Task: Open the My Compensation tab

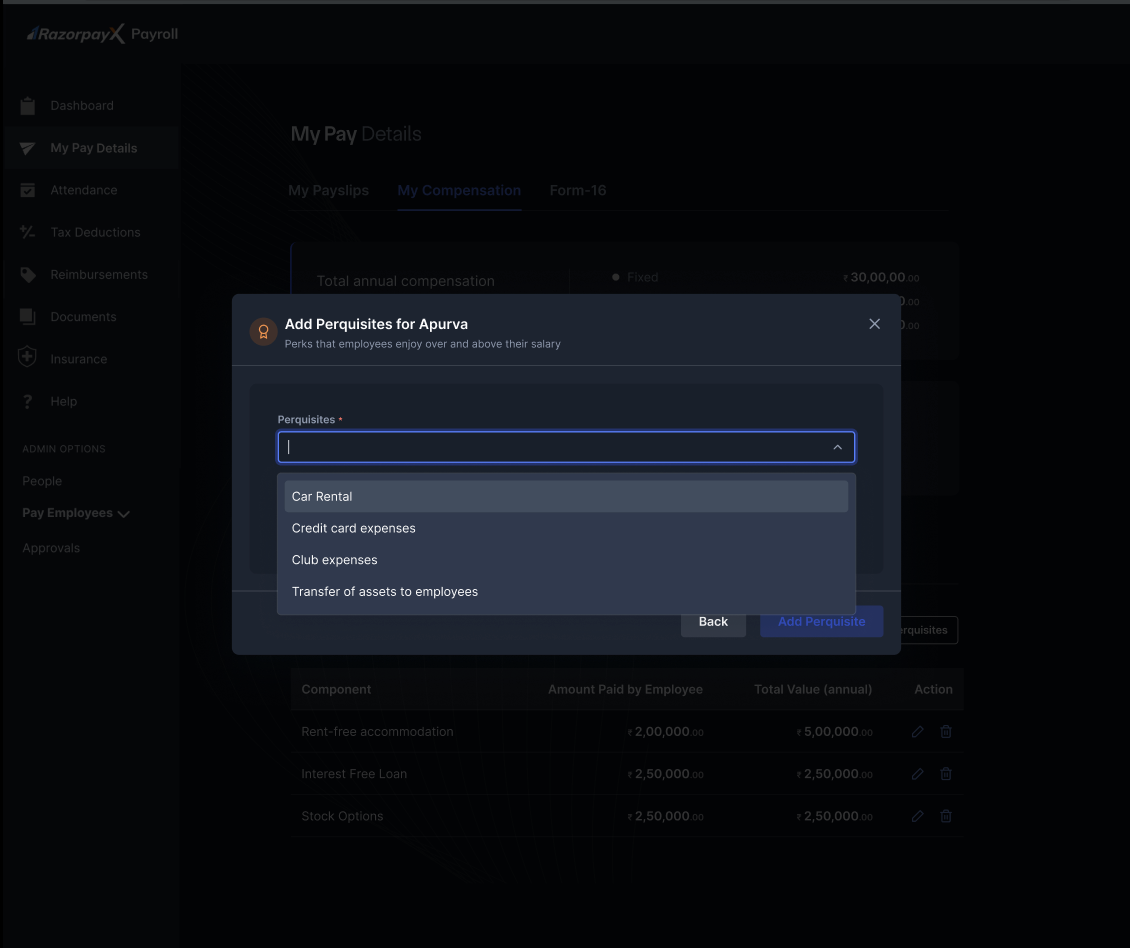Action: click(x=459, y=190)
